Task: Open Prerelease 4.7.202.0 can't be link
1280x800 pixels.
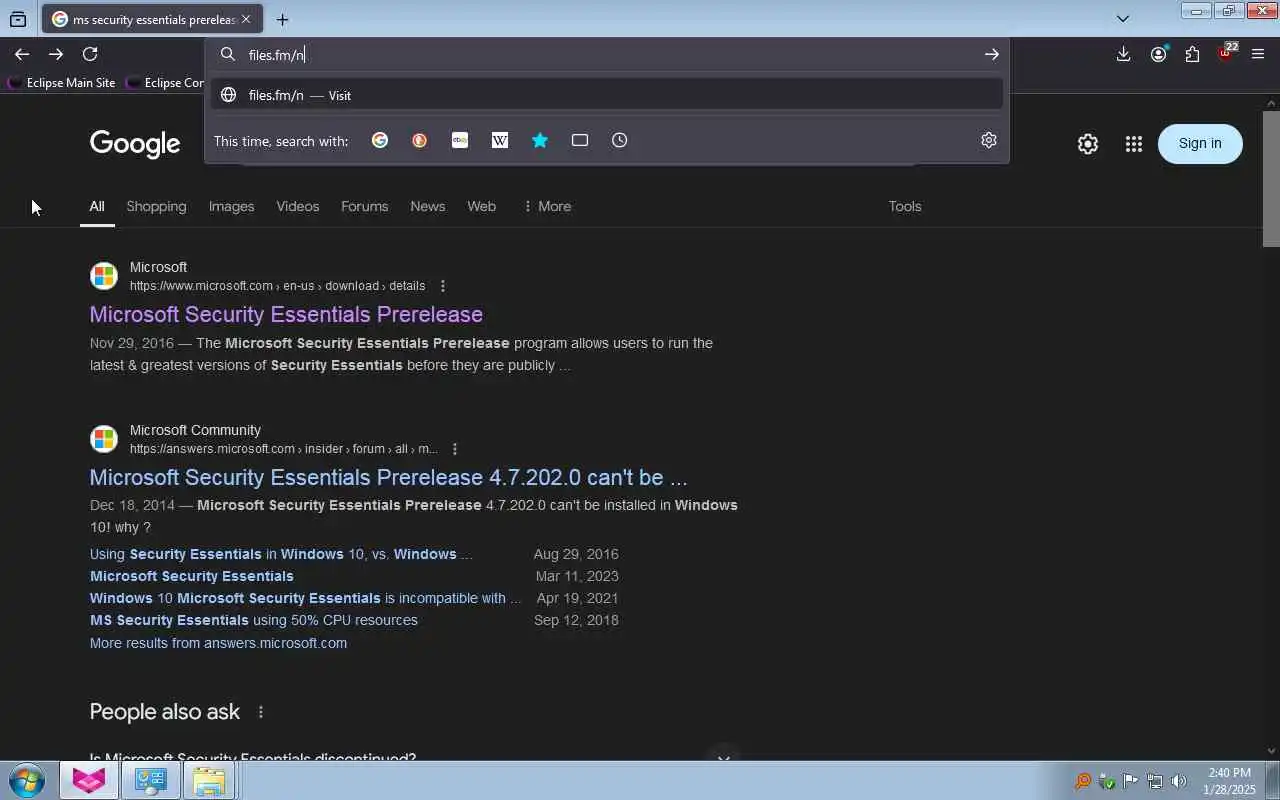Action: click(x=388, y=477)
